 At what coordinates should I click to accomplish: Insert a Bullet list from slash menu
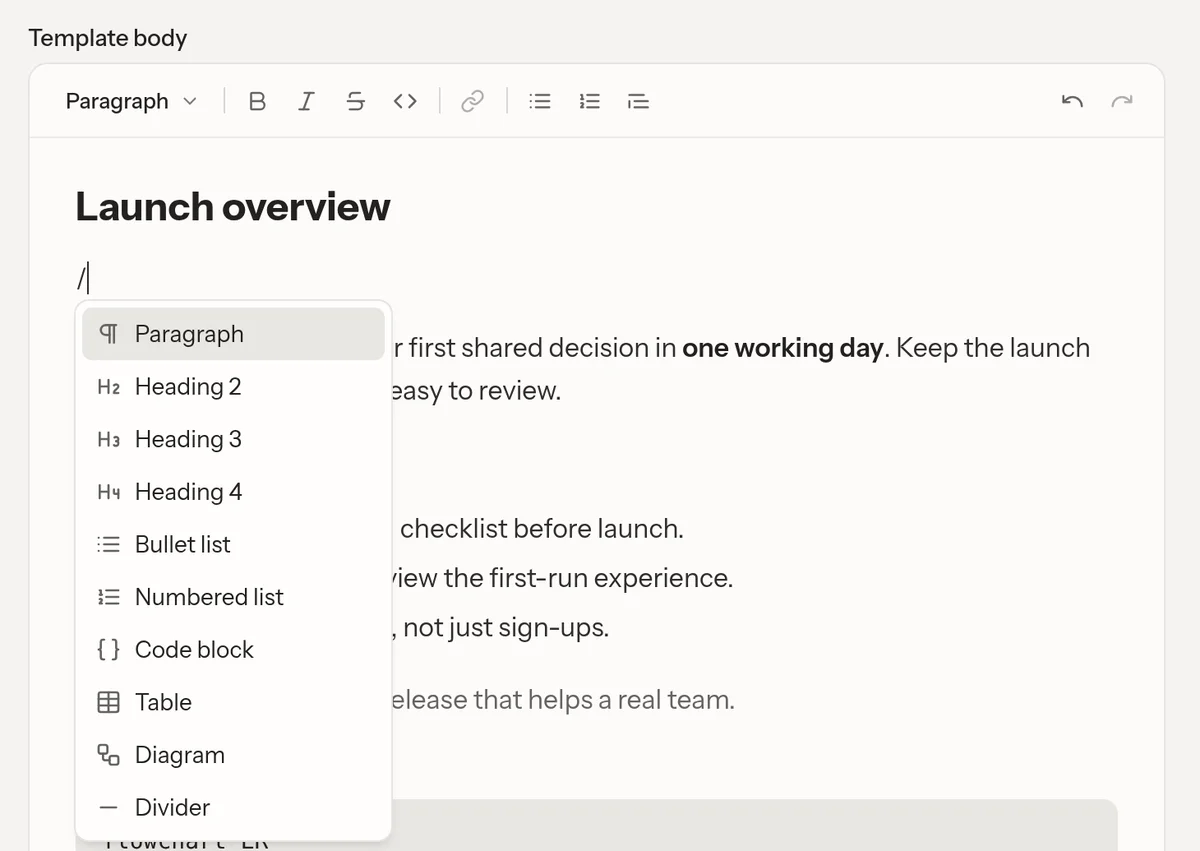(233, 544)
